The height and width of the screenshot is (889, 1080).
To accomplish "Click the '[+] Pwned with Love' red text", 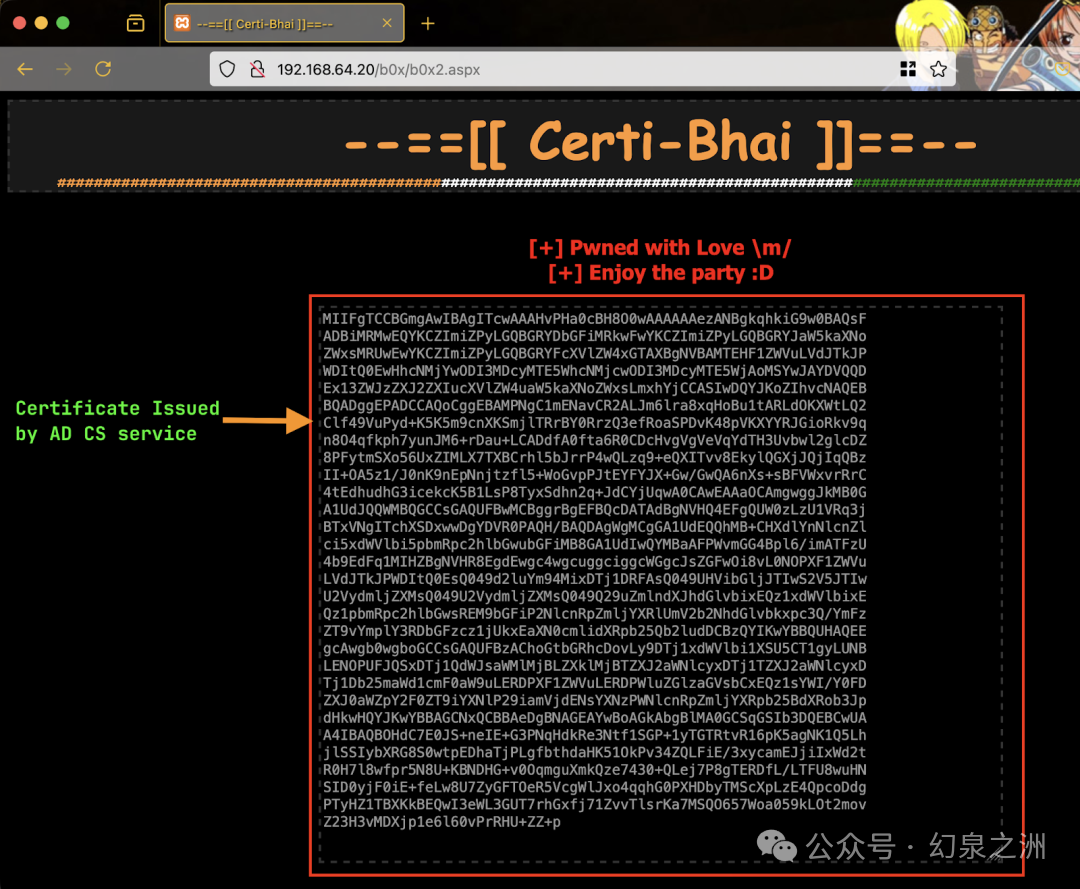I will (x=660, y=248).
